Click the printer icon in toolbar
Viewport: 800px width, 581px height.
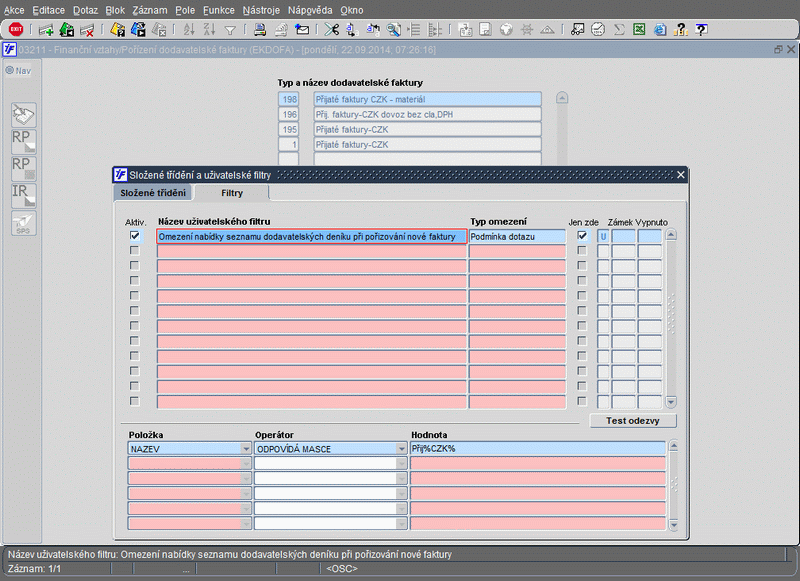pos(260,30)
